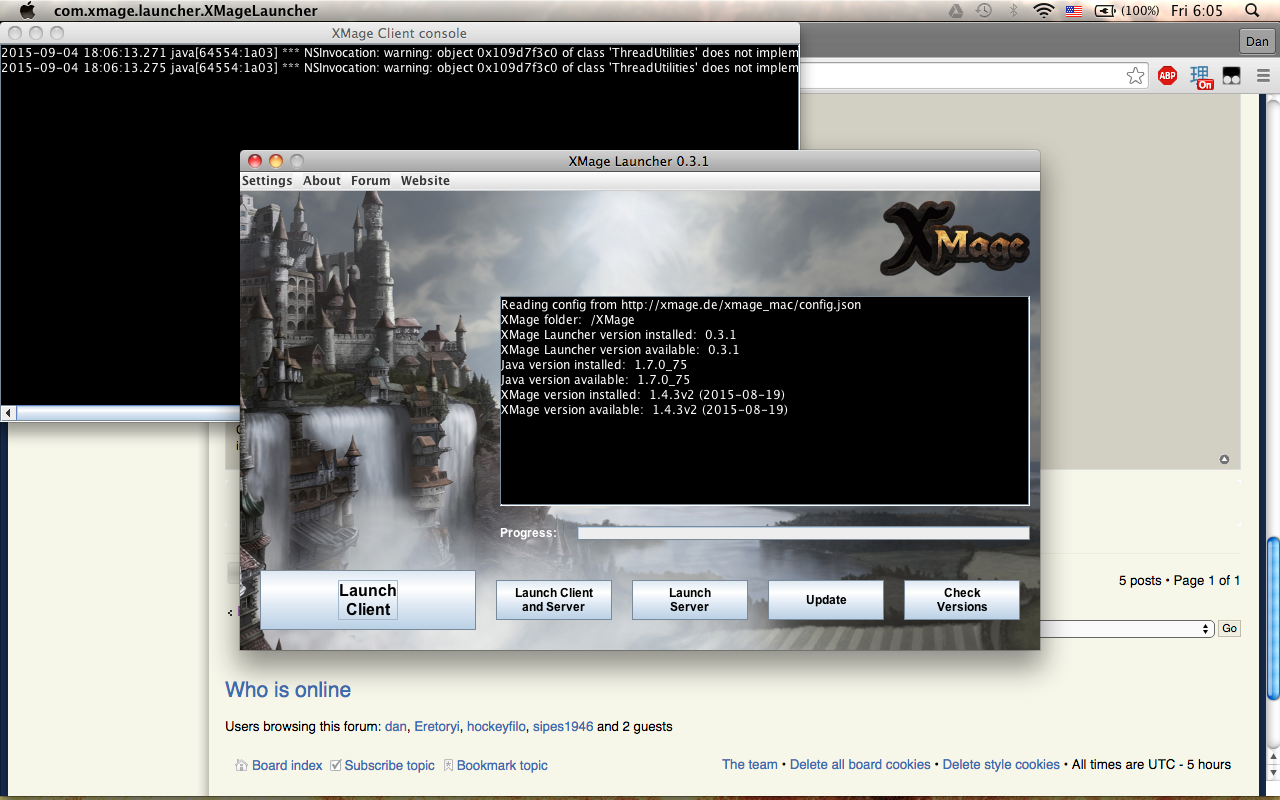
Task: Click console scrollbar left arrow
Action: click(8, 413)
